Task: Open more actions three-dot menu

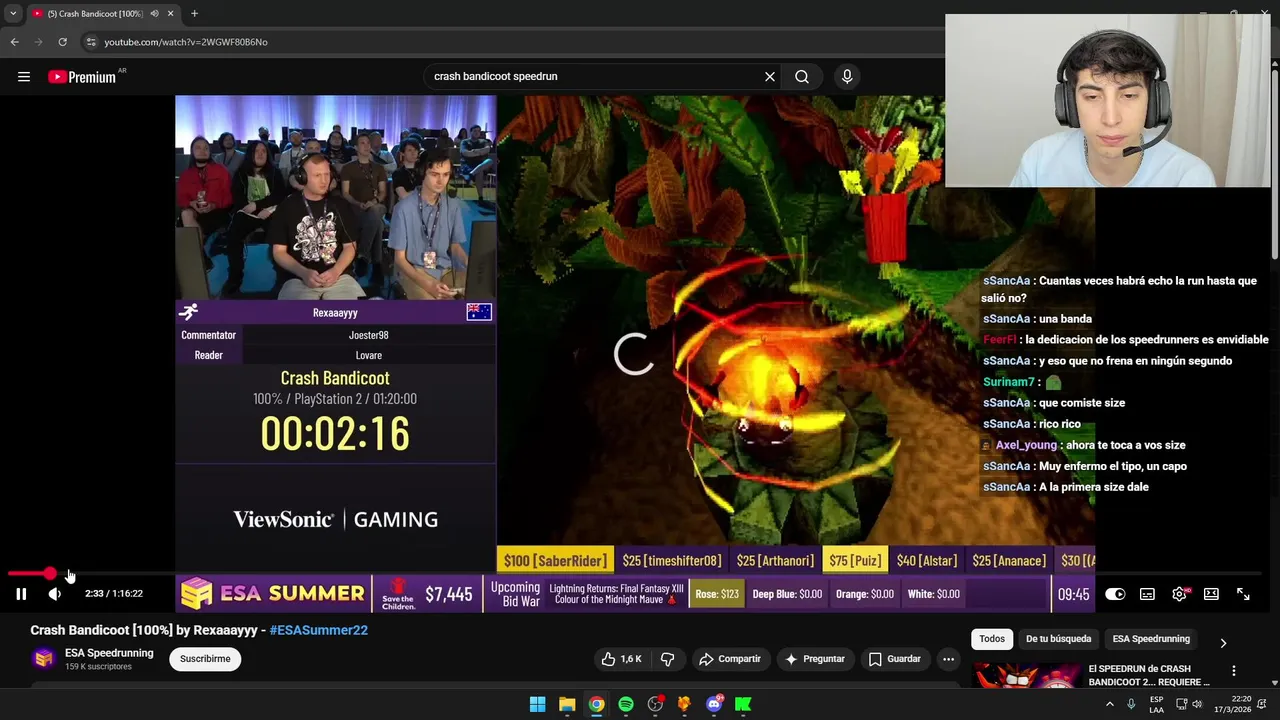Action: 948,659
